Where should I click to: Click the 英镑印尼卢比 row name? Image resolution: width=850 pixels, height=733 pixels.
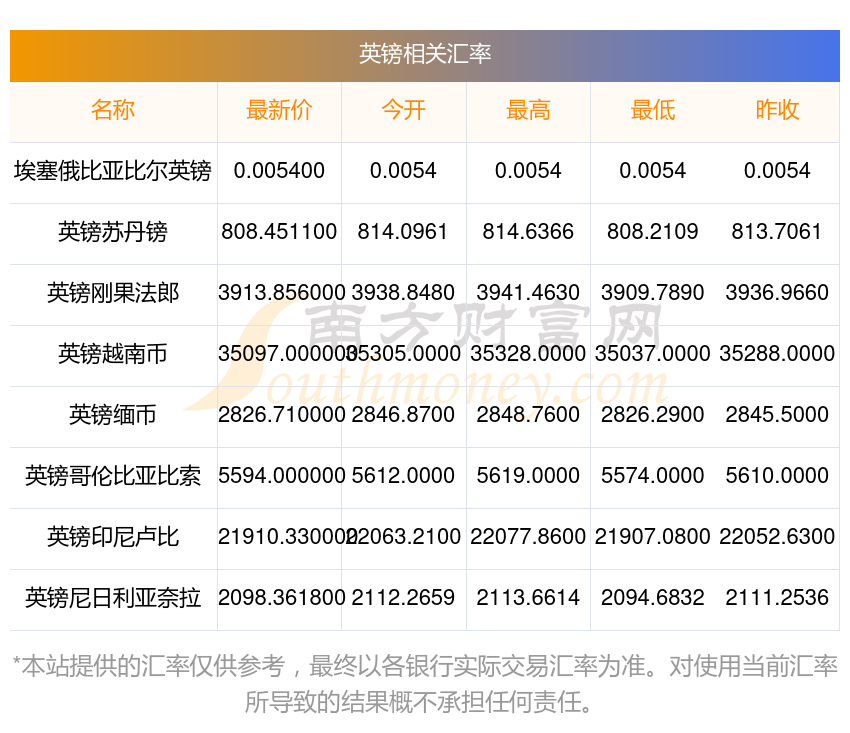pos(113,537)
